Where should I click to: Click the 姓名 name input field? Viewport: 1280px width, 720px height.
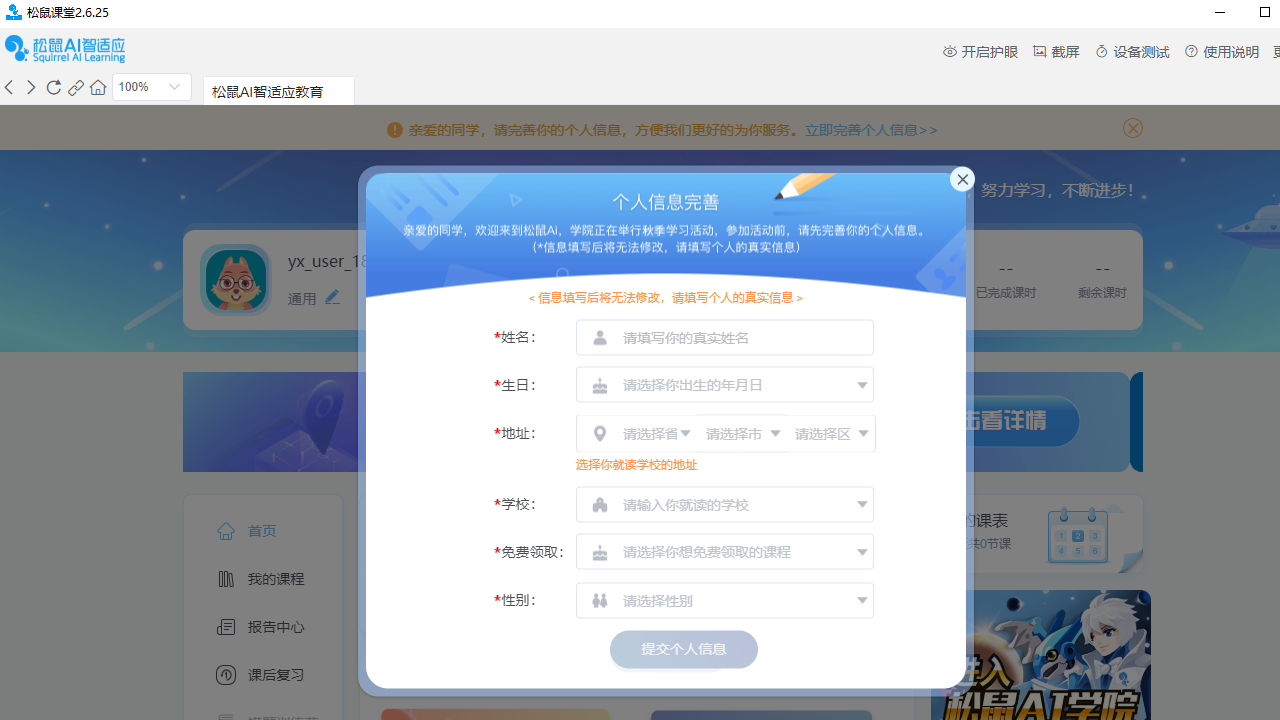pyautogui.click(x=724, y=337)
